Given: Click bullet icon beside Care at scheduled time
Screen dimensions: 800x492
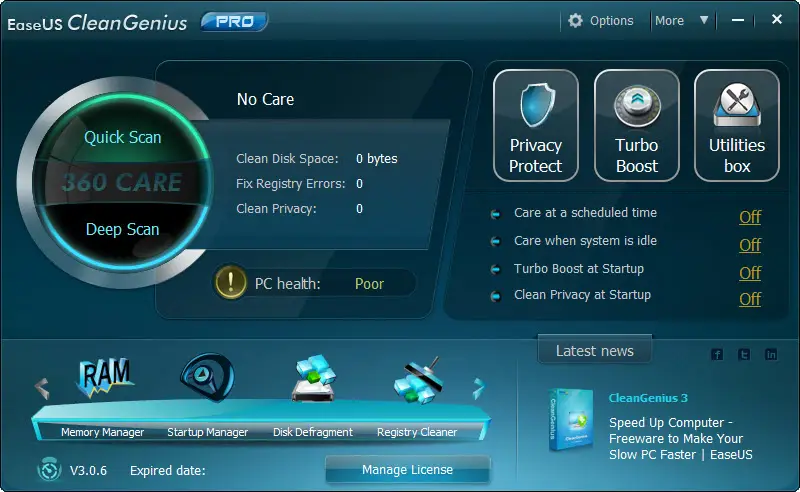Looking at the screenshot, I should point(495,214).
